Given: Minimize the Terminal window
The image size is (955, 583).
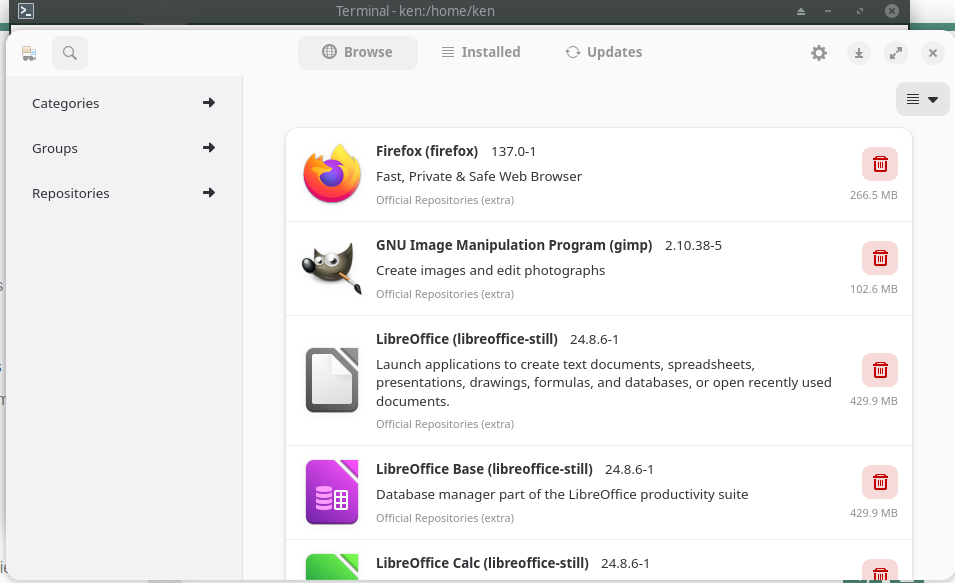Looking at the screenshot, I should tap(828, 11).
